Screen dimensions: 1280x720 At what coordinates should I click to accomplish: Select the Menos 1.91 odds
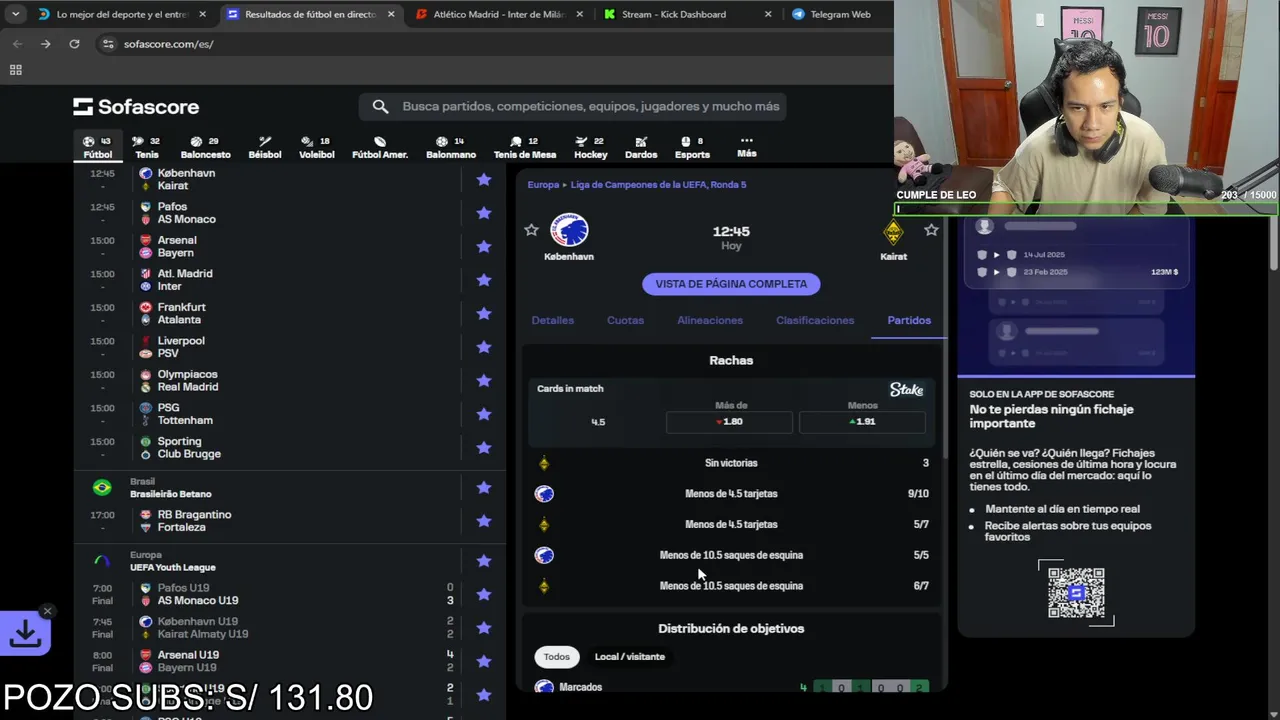(862, 422)
